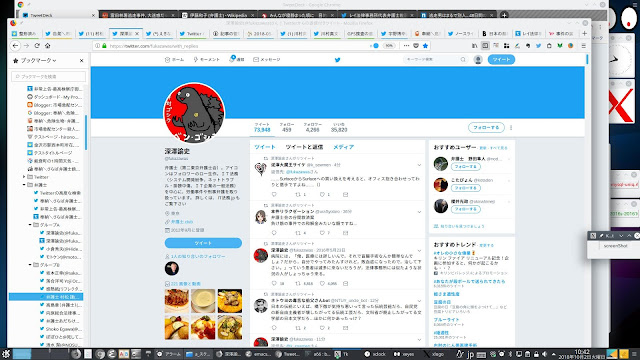
Task: Expand the Twitter folder in bookmarks tree
Action: tap(24, 177)
